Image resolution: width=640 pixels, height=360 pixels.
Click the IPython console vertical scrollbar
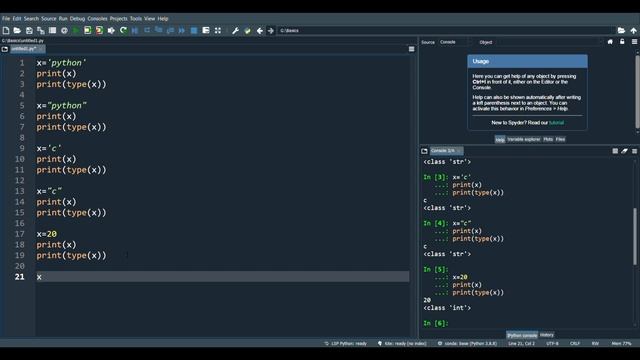coord(635,237)
